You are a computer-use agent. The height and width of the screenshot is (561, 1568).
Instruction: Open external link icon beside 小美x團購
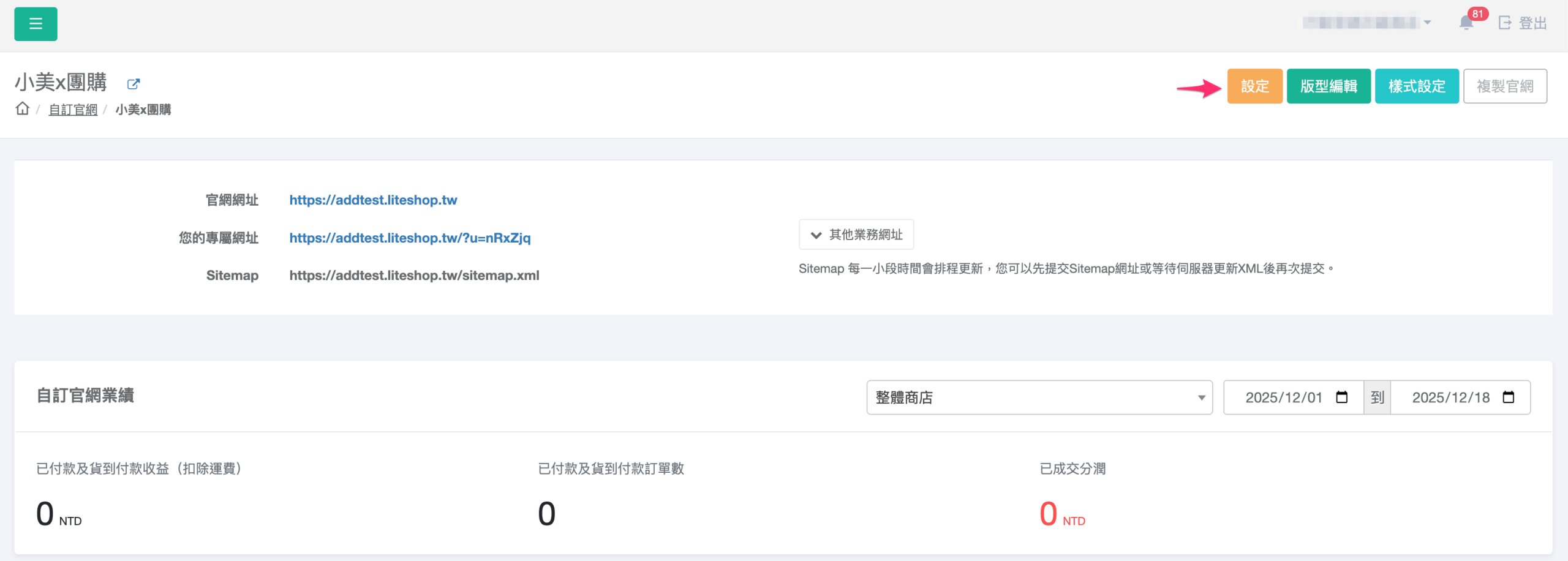click(x=133, y=84)
